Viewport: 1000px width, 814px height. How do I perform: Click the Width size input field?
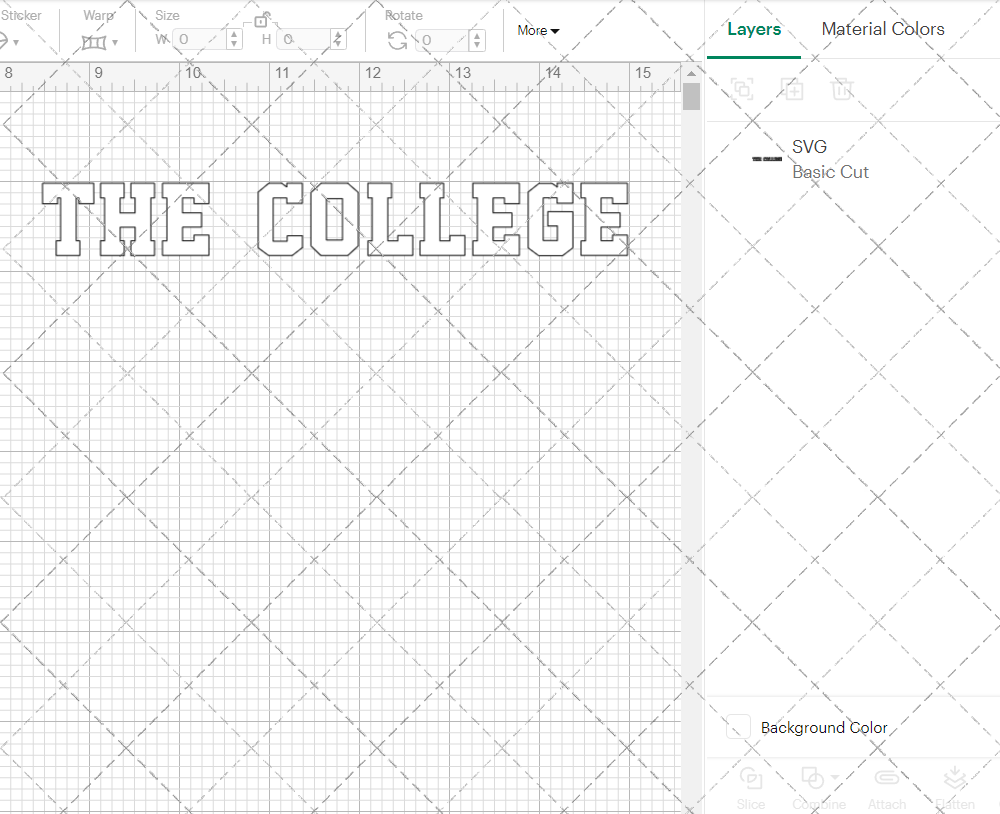click(200, 40)
